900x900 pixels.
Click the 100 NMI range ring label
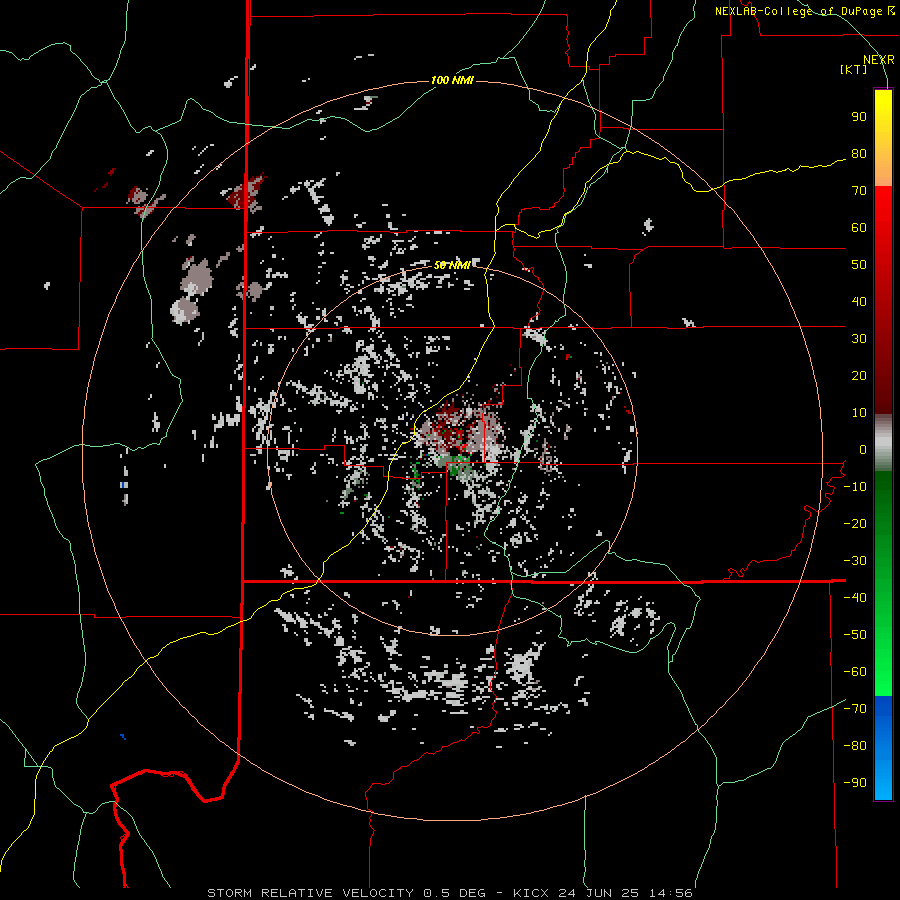coord(452,80)
